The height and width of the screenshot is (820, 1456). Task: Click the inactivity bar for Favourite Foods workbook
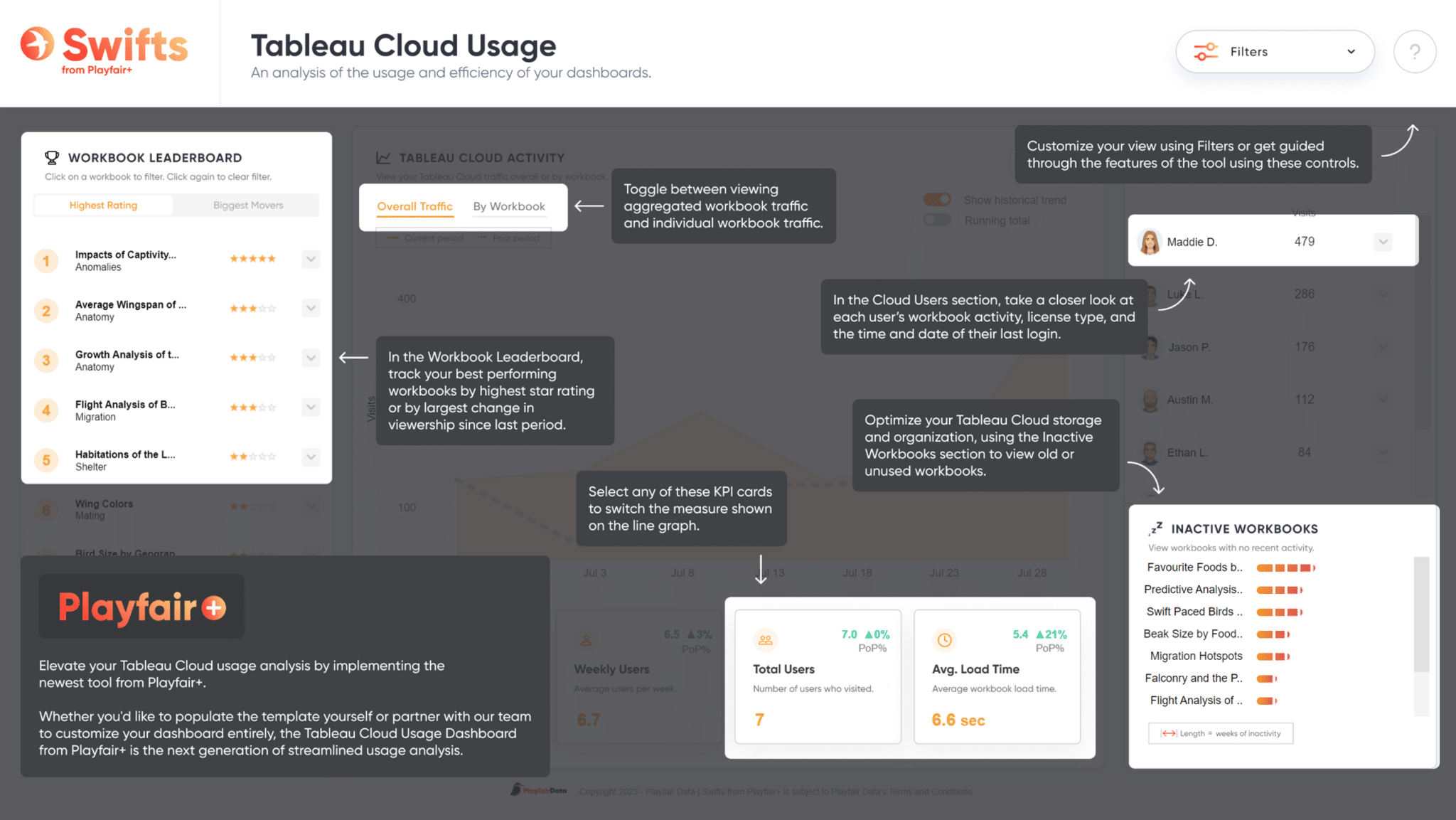pyautogui.click(x=1284, y=568)
